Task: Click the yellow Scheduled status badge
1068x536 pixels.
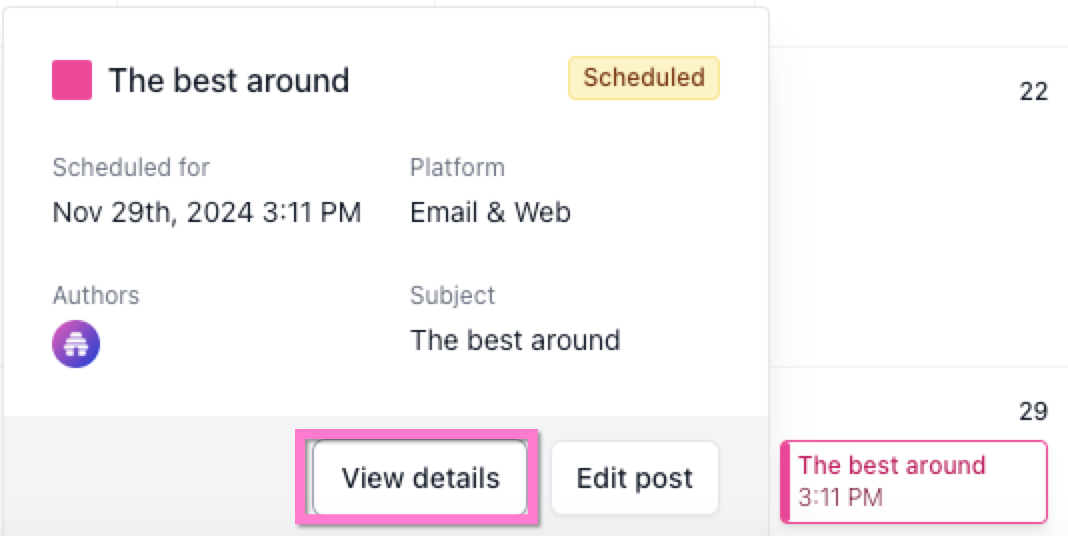Action: click(x=644, y=78)
